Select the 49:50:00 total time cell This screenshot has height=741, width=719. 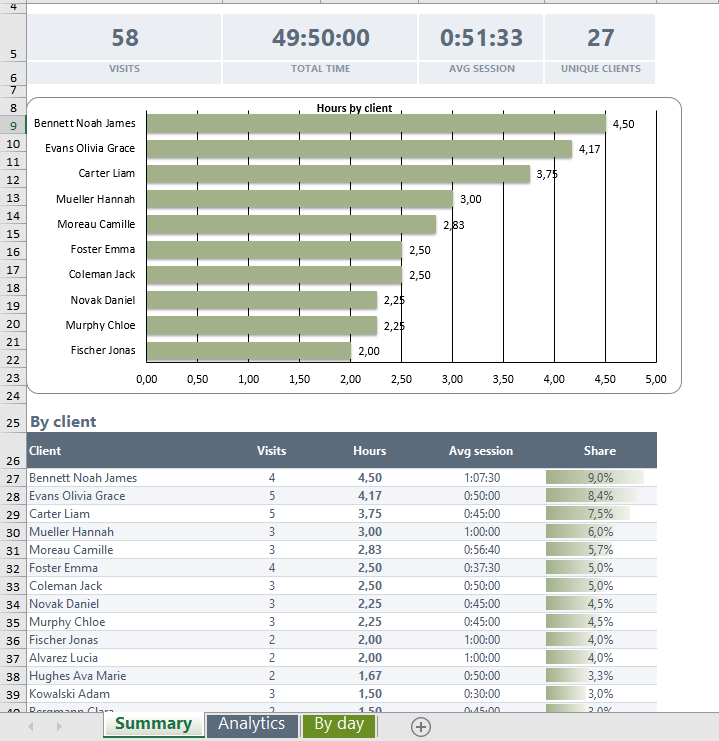click(x=320, y=37)
